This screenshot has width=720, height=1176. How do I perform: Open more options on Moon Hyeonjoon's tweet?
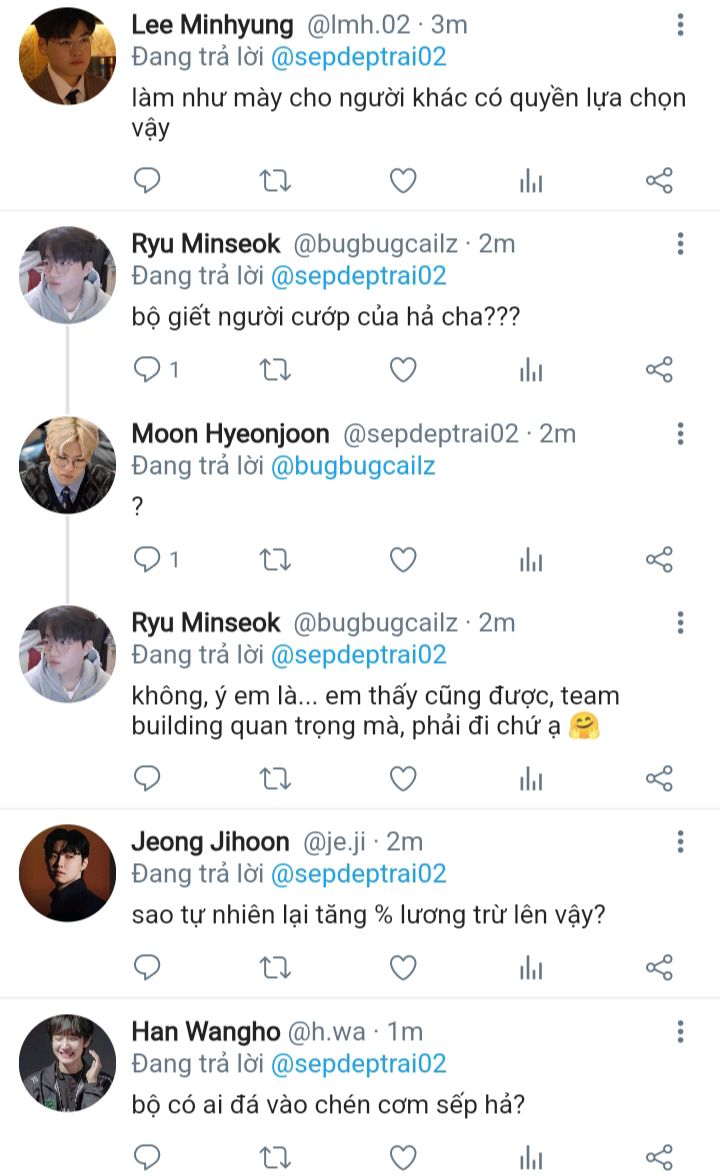(680, 434)
